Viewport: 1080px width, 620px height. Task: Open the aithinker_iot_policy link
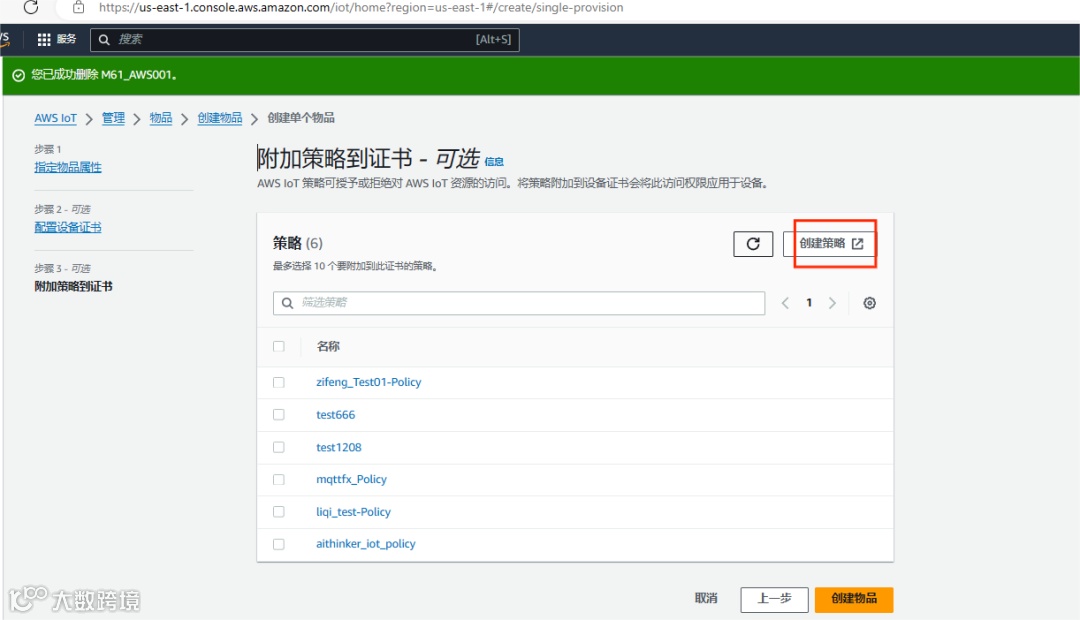[366, 544]
